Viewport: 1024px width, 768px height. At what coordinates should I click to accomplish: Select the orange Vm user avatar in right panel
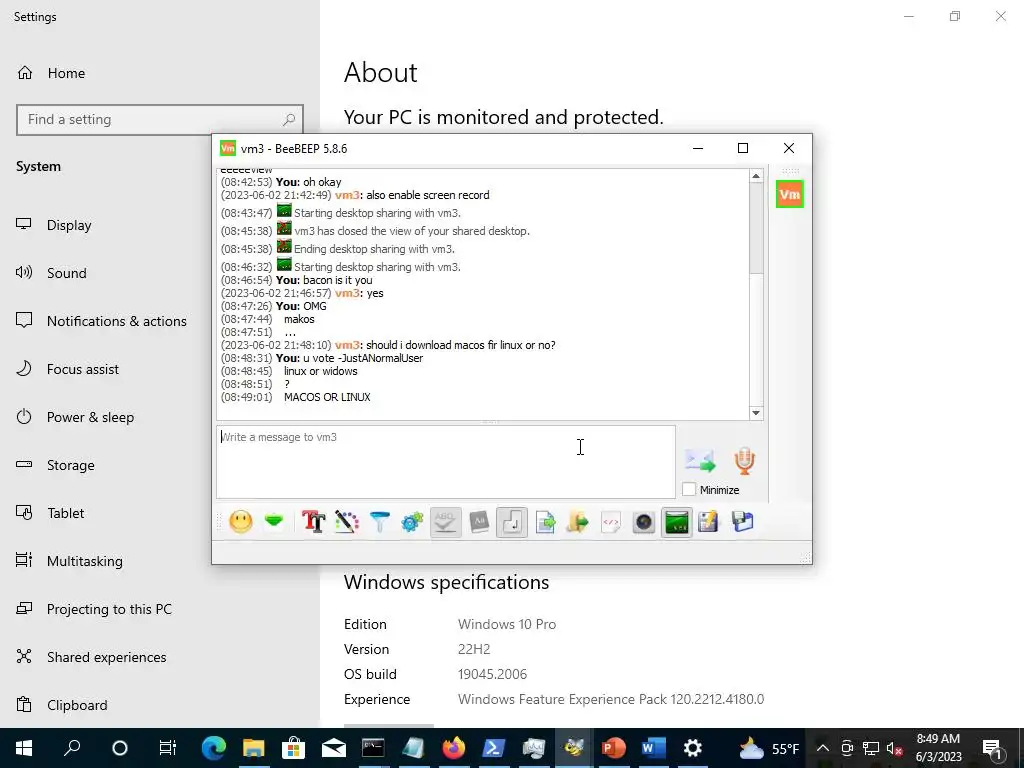790,194
